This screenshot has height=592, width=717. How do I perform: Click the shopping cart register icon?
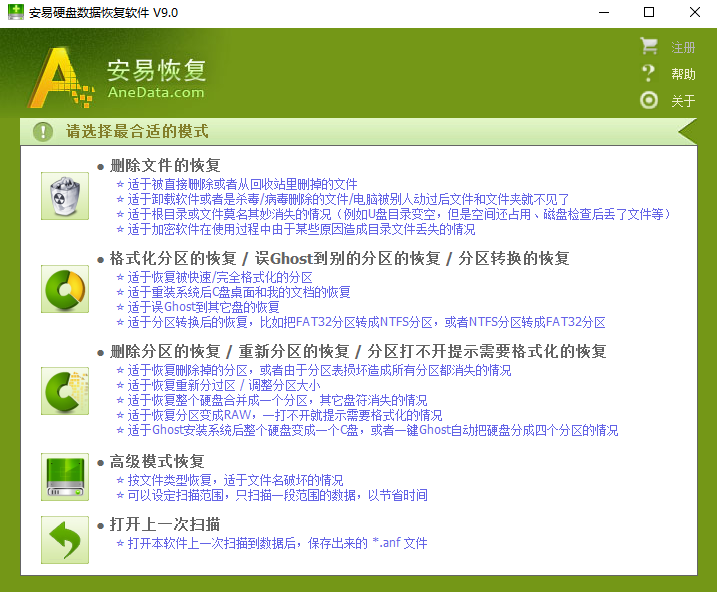tap(649, 47)
